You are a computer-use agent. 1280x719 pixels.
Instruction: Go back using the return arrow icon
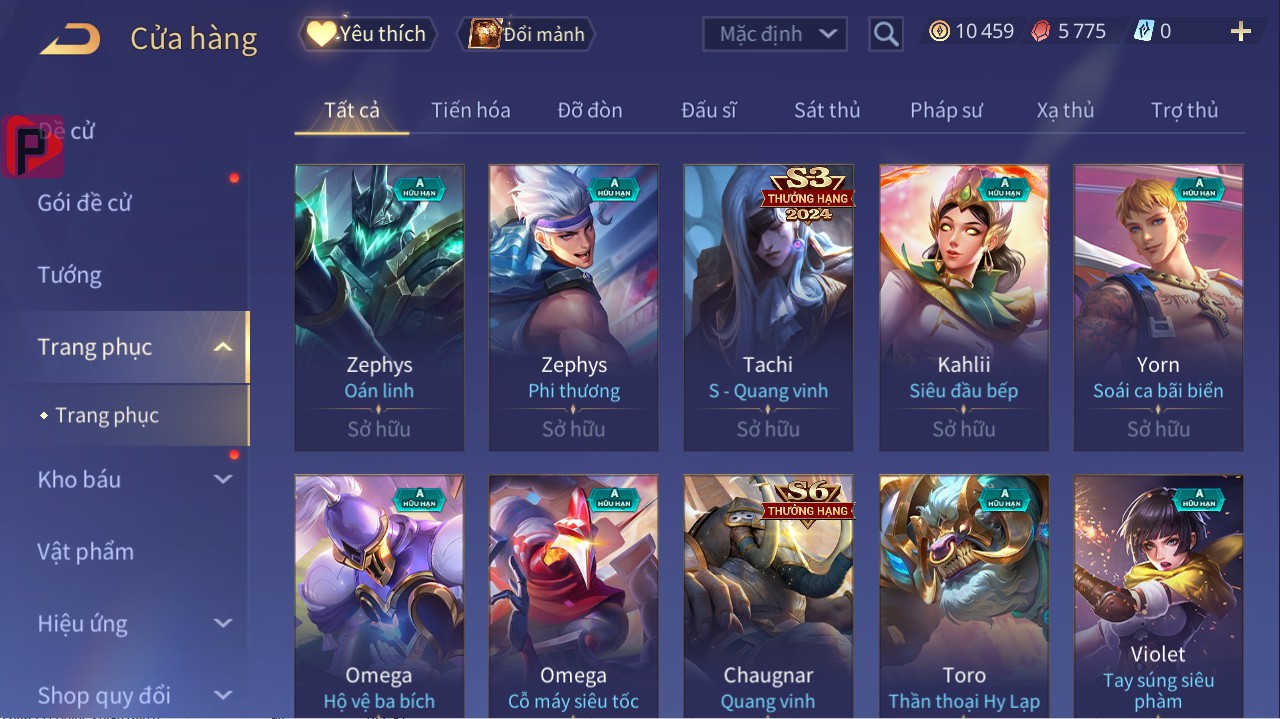(x=70, y=40)
